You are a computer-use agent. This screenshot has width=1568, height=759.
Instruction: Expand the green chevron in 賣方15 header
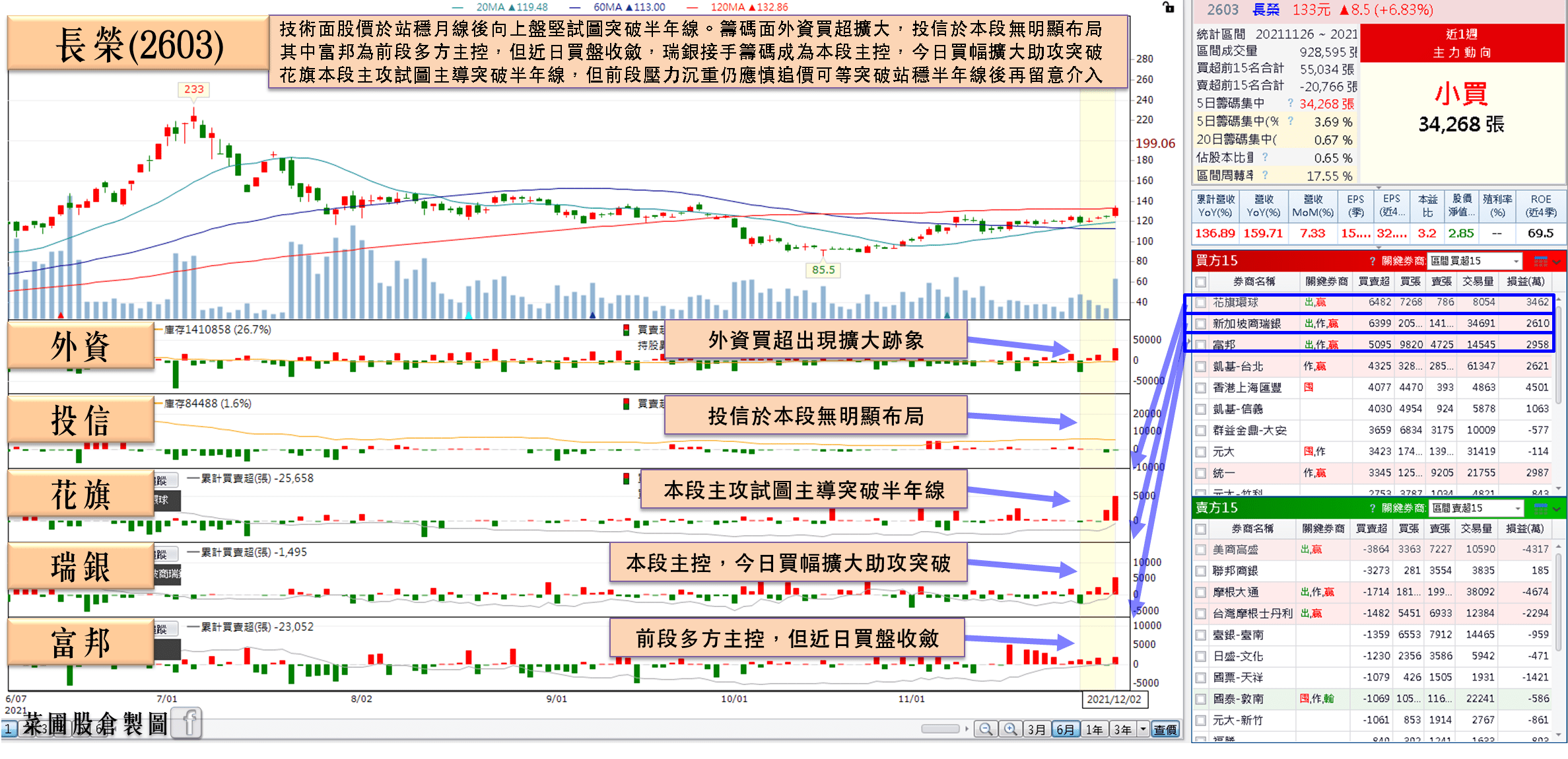1557,509
